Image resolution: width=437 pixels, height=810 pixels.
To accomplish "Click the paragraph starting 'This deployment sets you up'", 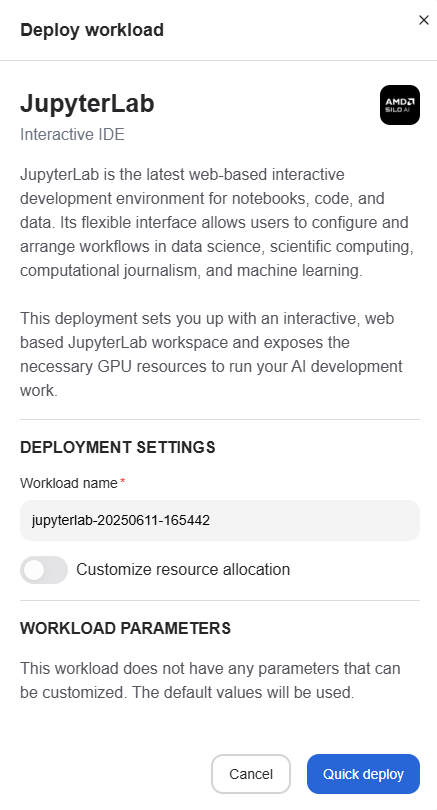I will (211, 354).
